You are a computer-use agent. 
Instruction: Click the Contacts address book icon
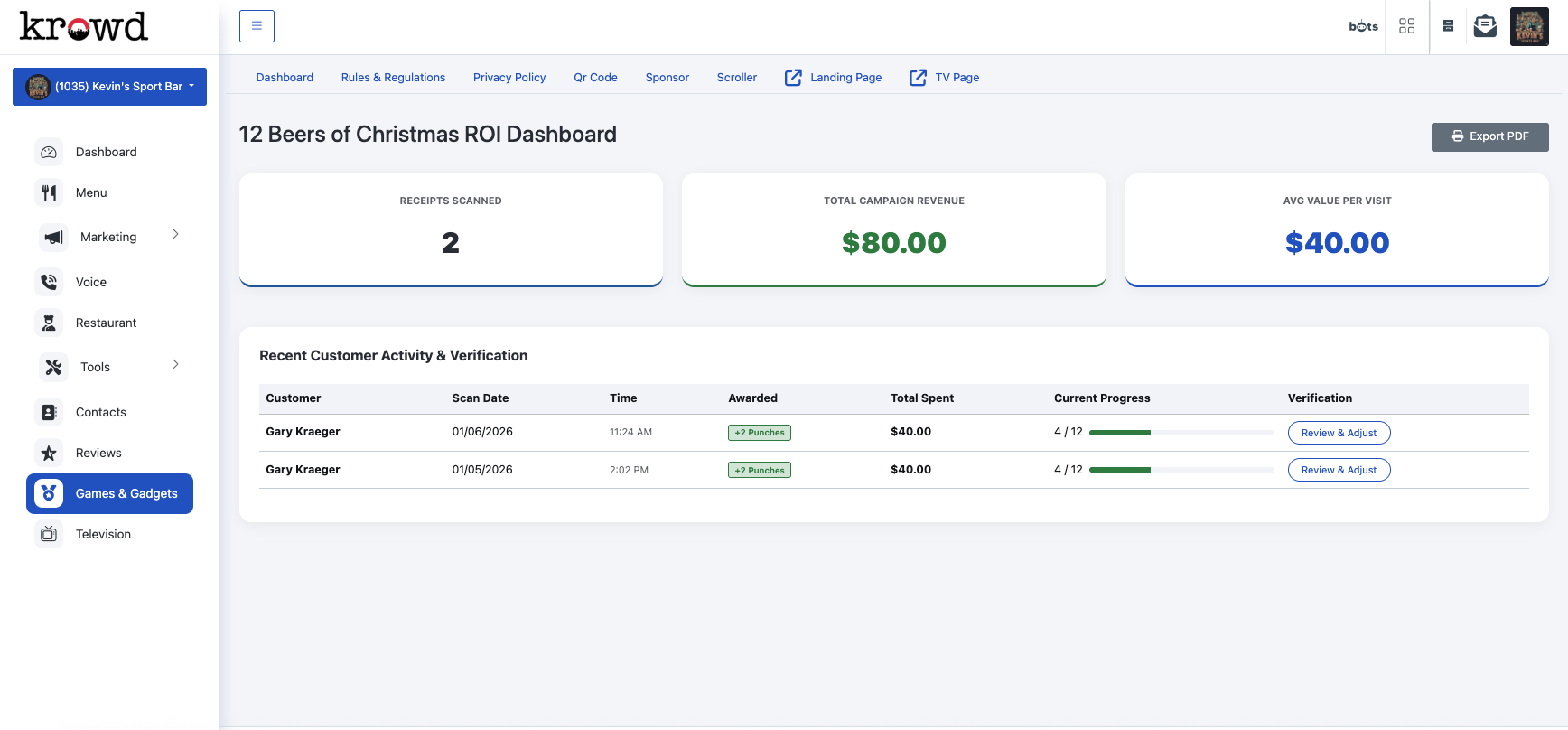tap(49, 412)
